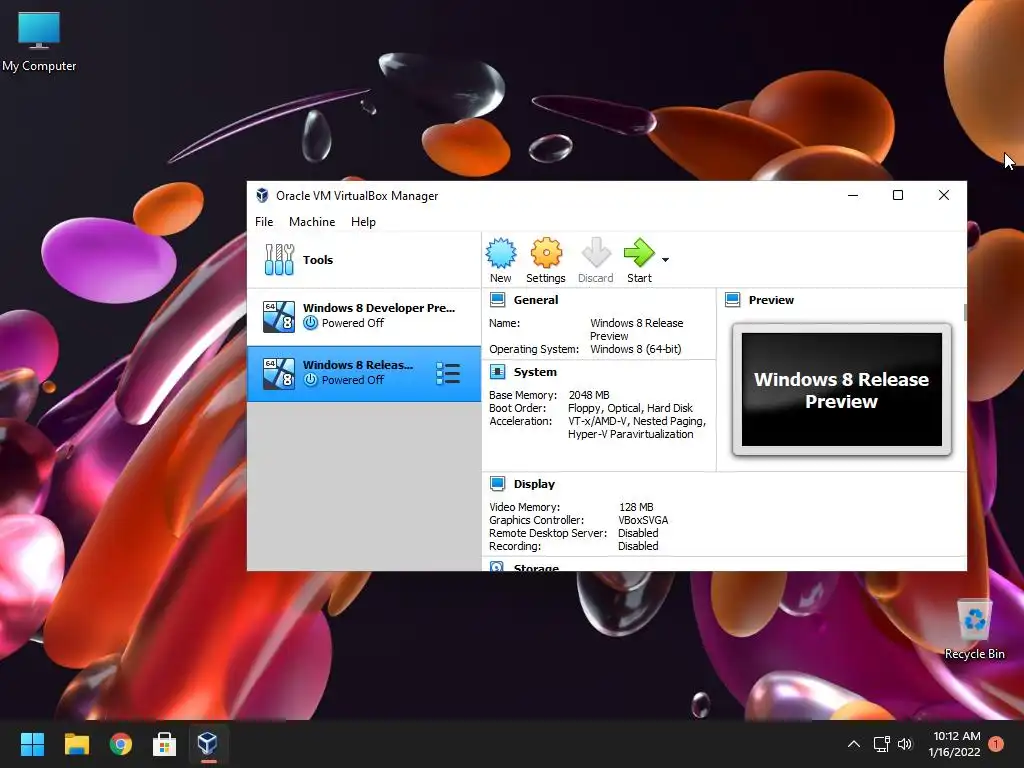This screenshot has height=768, width=1024.
Task: Click the Windows 8 (64-bit) operating system value
Action: 636,349
